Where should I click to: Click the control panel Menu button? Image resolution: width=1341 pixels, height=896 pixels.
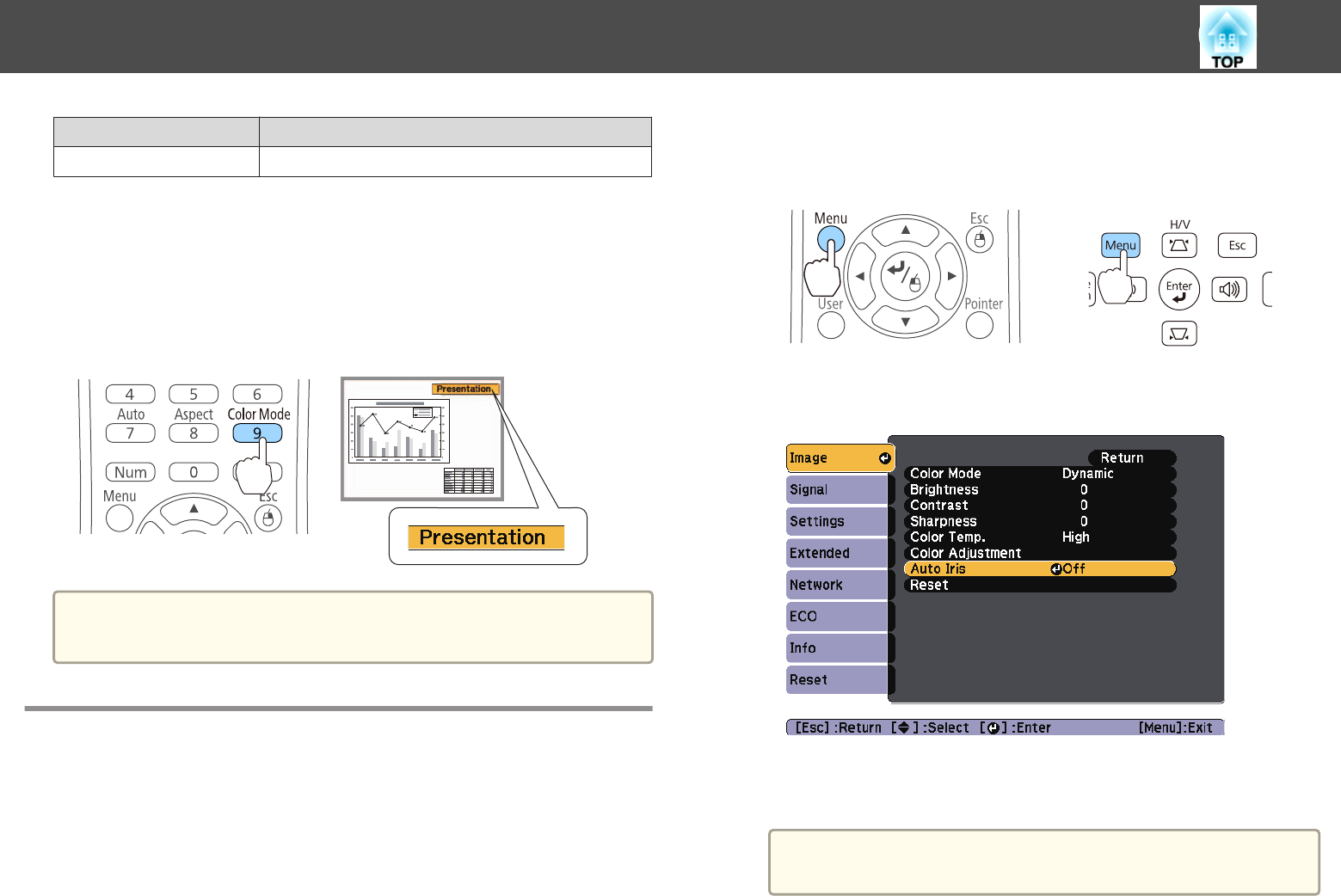tap(1121, 245)
